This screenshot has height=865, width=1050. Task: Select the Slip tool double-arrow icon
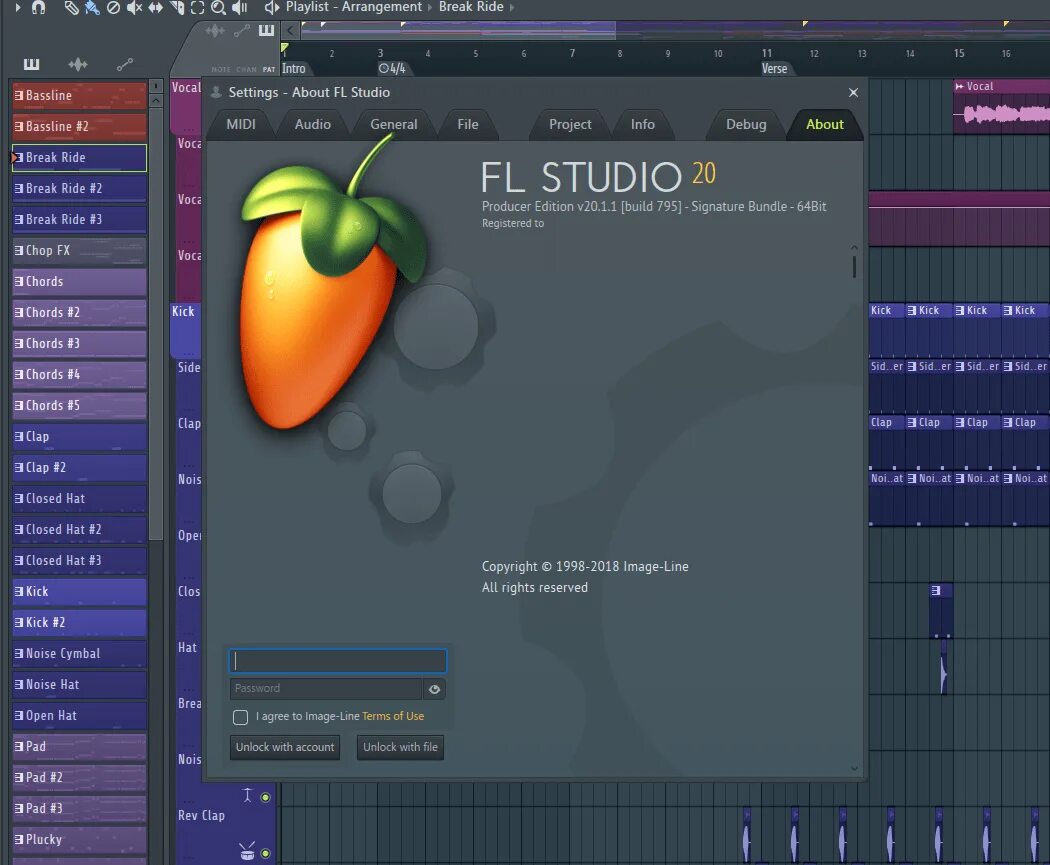coord(155,7)
